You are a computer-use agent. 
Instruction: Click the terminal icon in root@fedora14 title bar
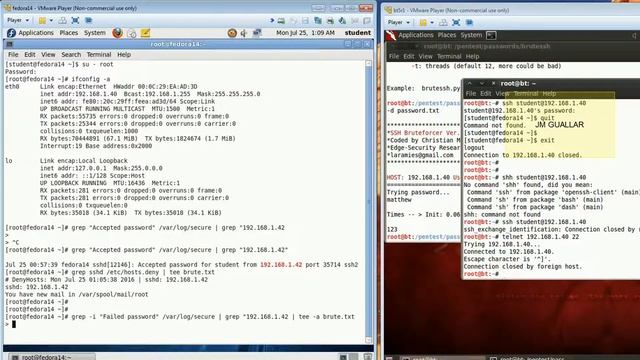click(x=10, y=44)
